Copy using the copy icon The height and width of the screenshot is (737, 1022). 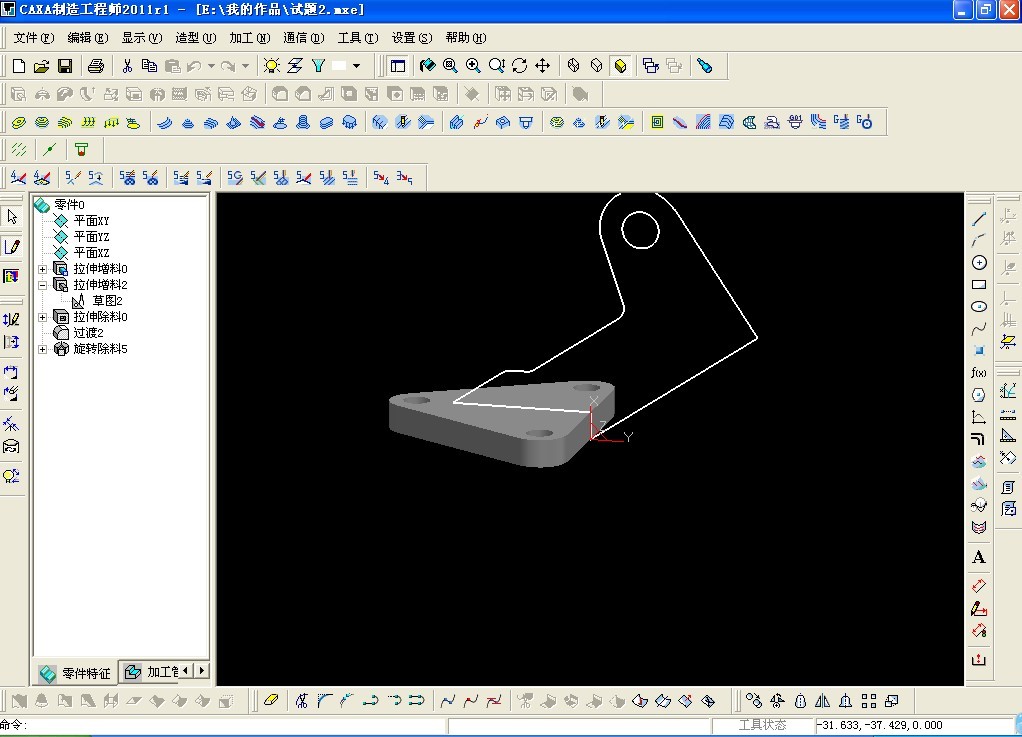(149, 66)
